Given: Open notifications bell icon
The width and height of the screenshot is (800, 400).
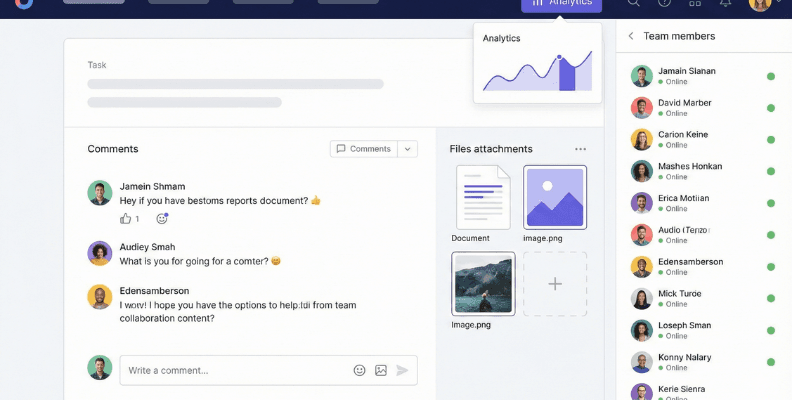Looking at the screenshot, I should pyautogui.click(x=726, y=3).
